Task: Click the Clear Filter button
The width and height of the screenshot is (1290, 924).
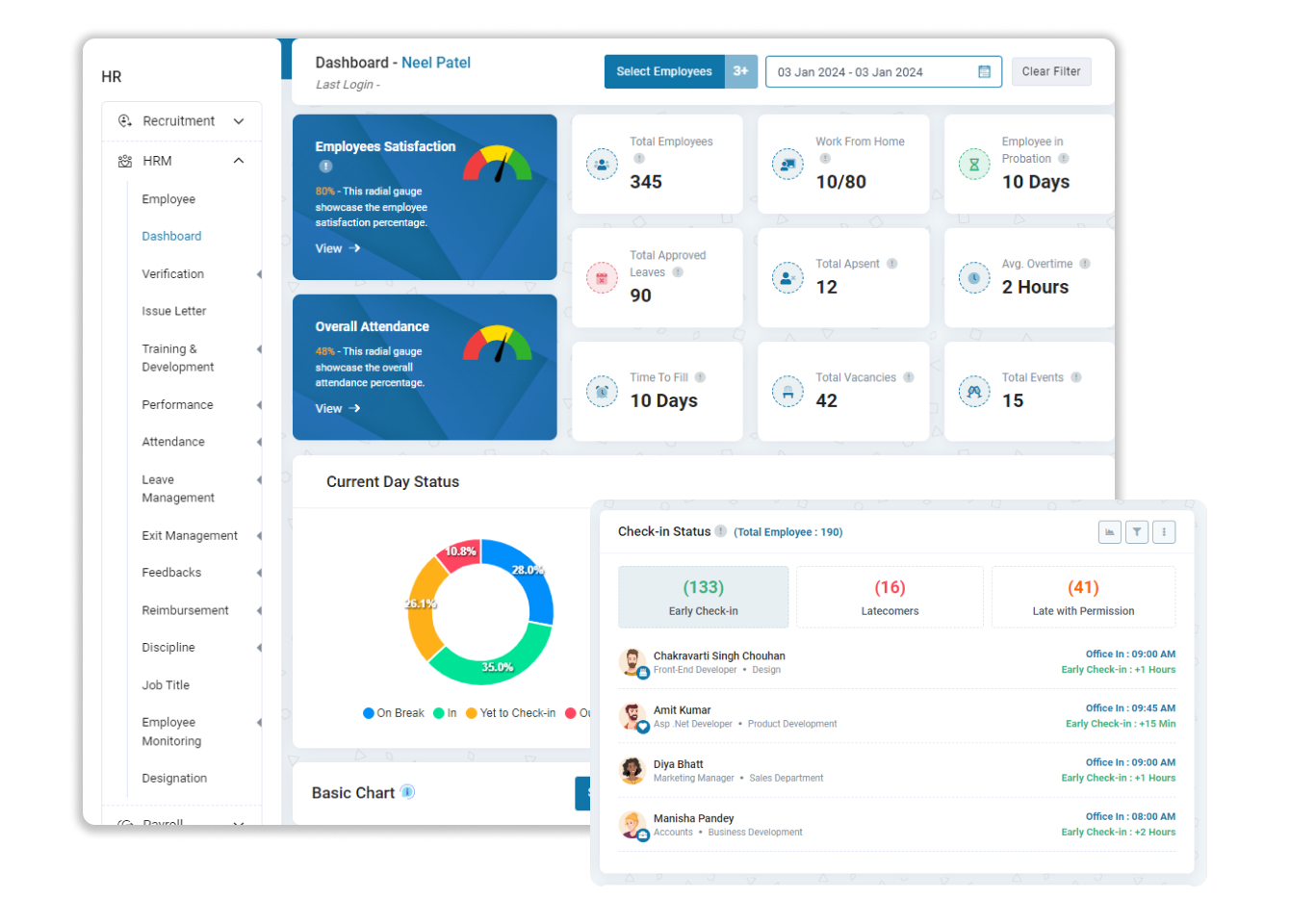Action: pos(1051,71)
